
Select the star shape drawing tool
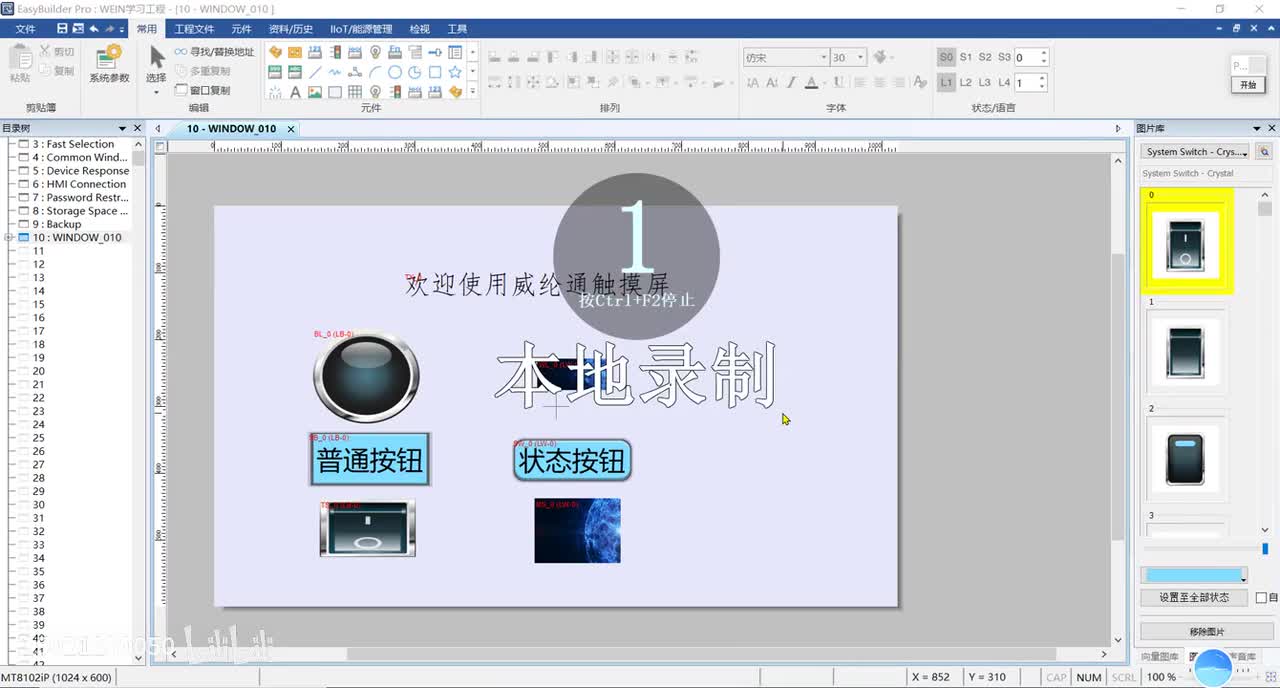pyautogui.click(x=455, y=72)
